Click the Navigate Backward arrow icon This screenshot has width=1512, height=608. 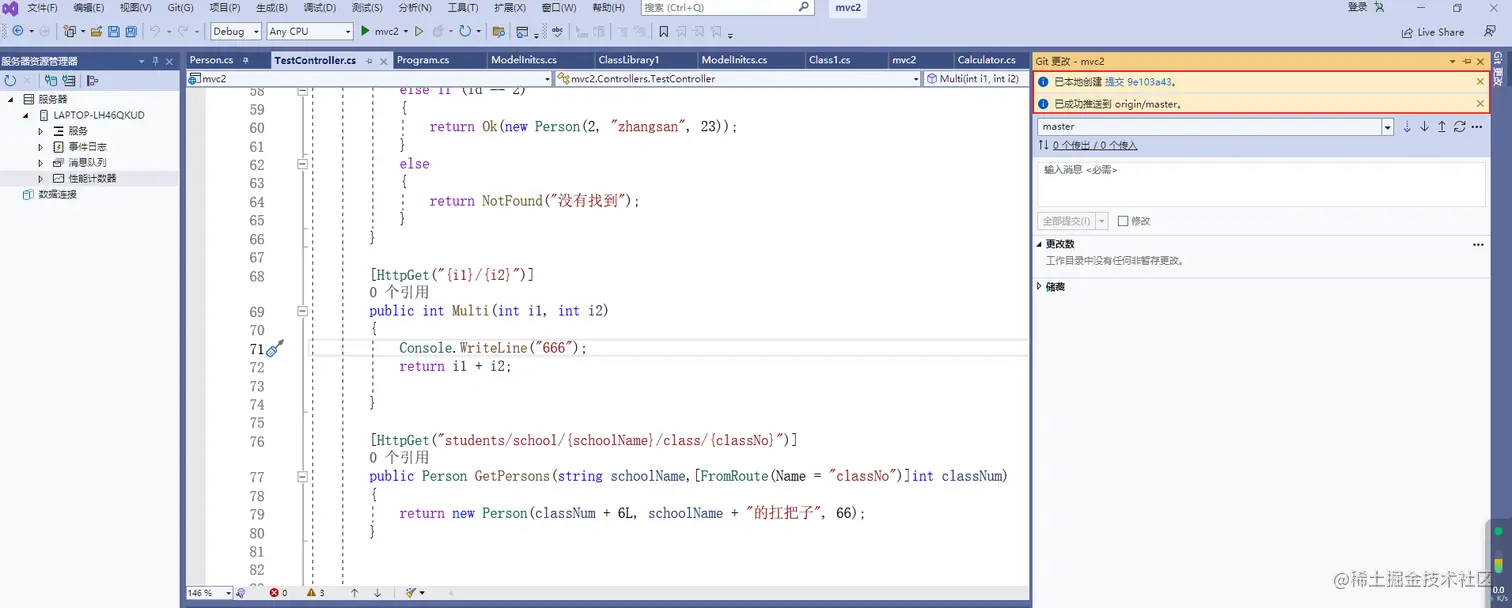pos(17,31)
